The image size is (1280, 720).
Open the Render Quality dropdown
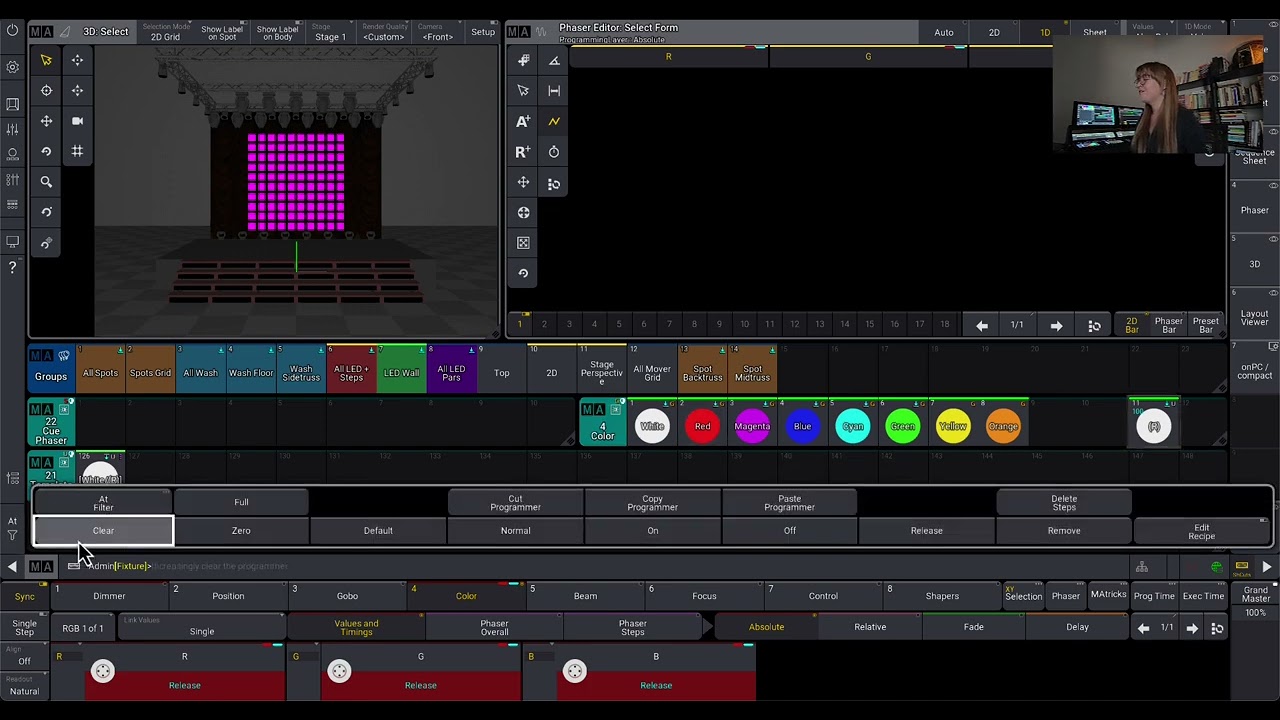point(384,33)
